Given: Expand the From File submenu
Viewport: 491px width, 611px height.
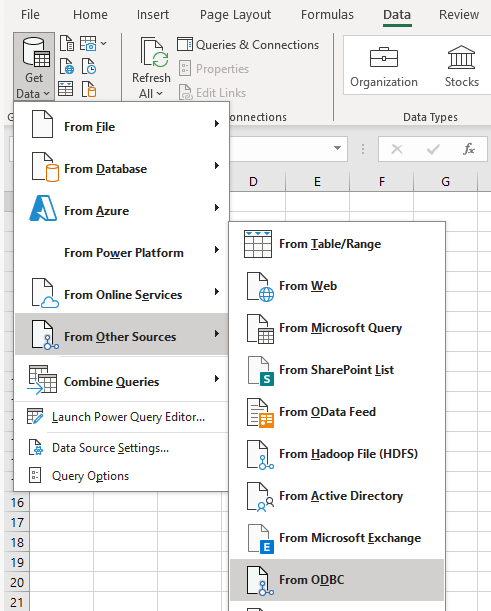Looking at the screenshot, I should click(x=121, y=125).
